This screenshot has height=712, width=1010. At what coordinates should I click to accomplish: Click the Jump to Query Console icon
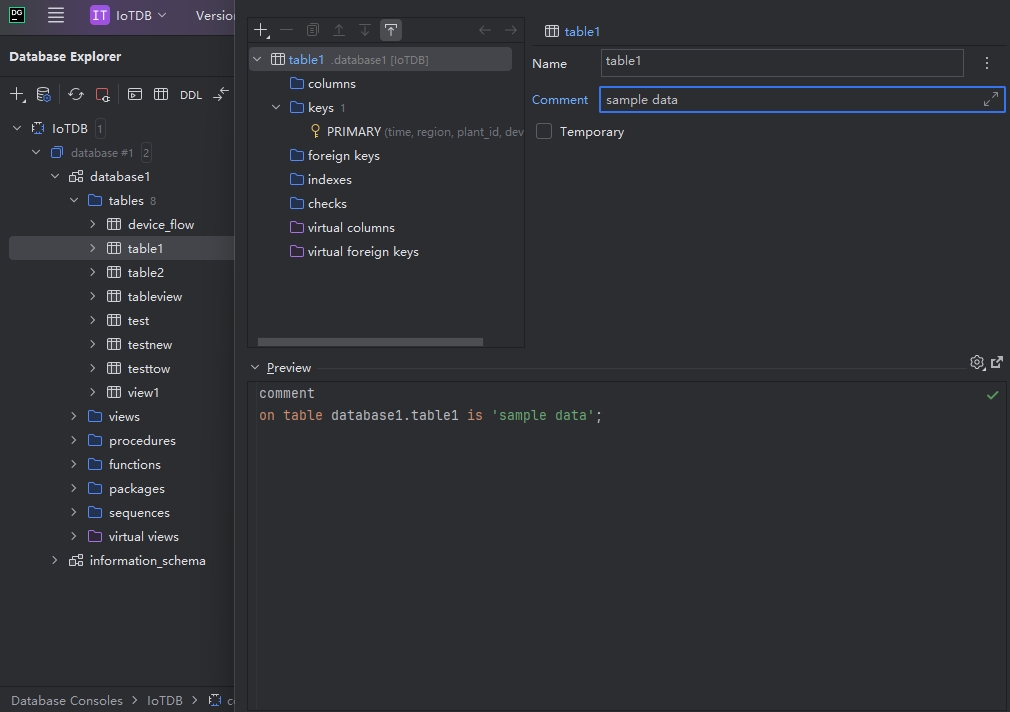[x=134, y=95]
